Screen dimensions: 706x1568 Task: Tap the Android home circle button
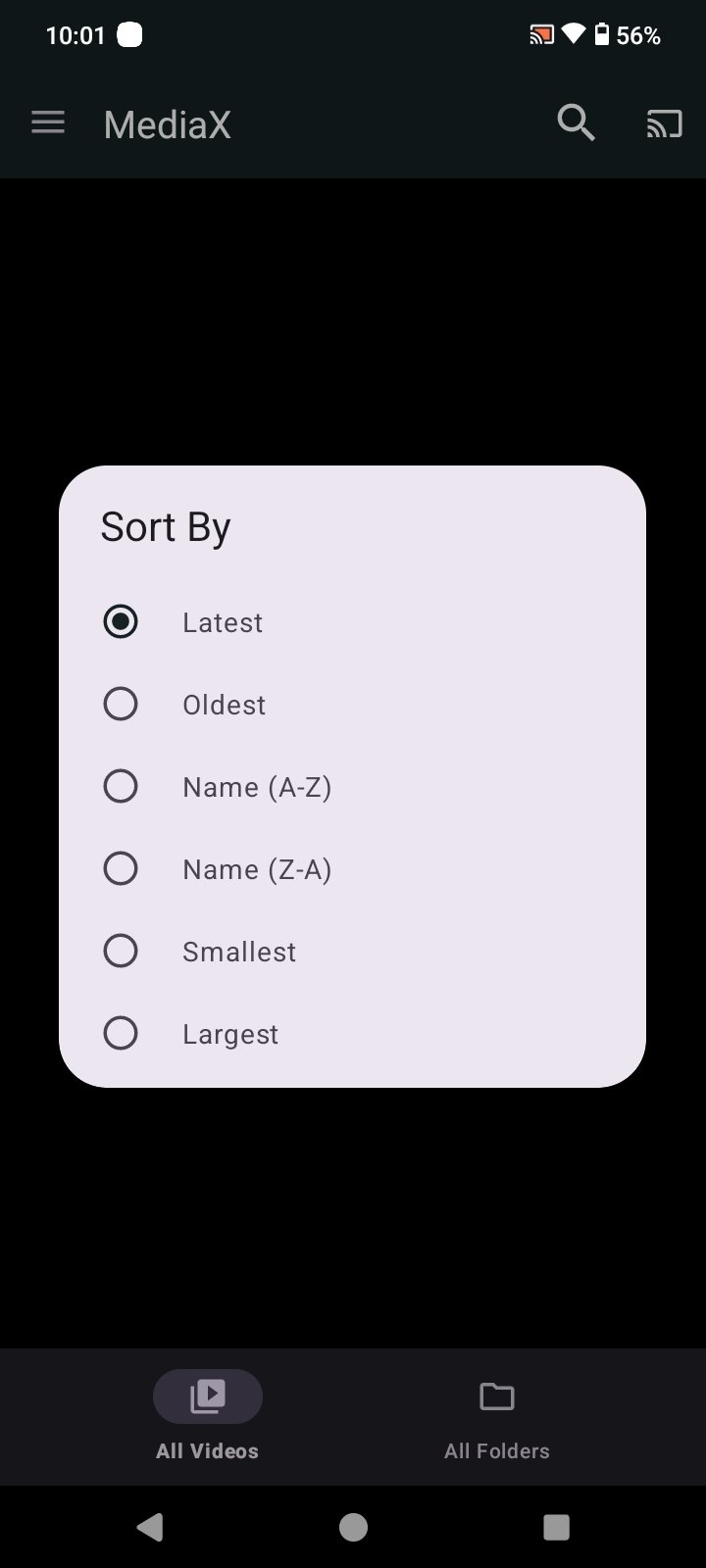coord(353,1527)
